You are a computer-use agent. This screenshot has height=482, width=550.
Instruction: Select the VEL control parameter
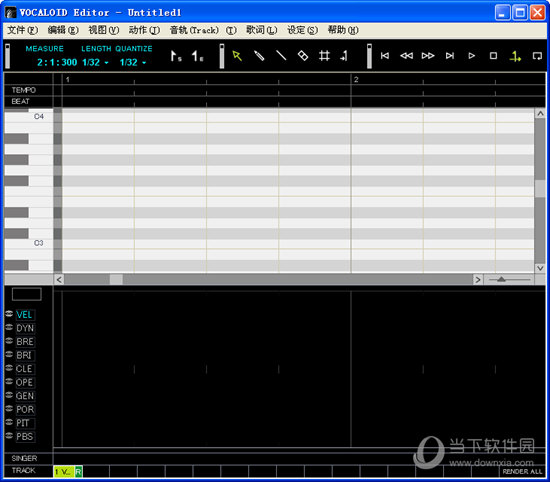point(25,315)
